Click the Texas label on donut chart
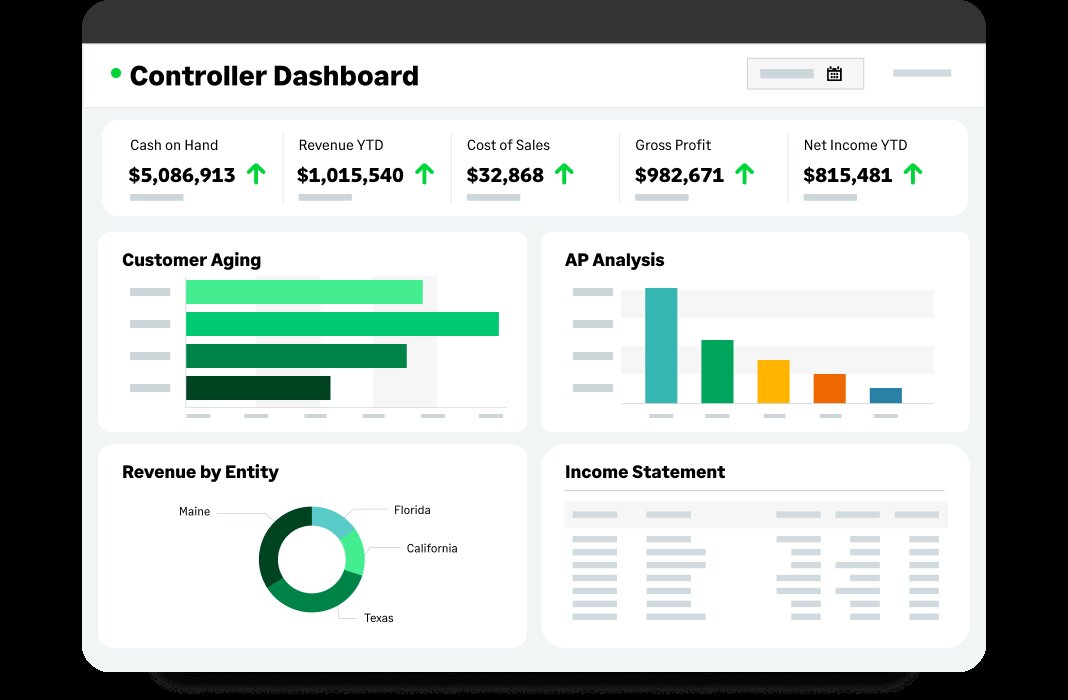The image size is (1068, 700). pyautogui.click(x=378, y=618)
